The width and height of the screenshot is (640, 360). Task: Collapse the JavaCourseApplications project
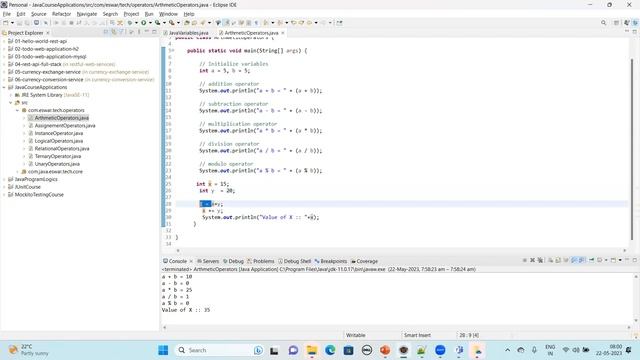pos(4,87)
